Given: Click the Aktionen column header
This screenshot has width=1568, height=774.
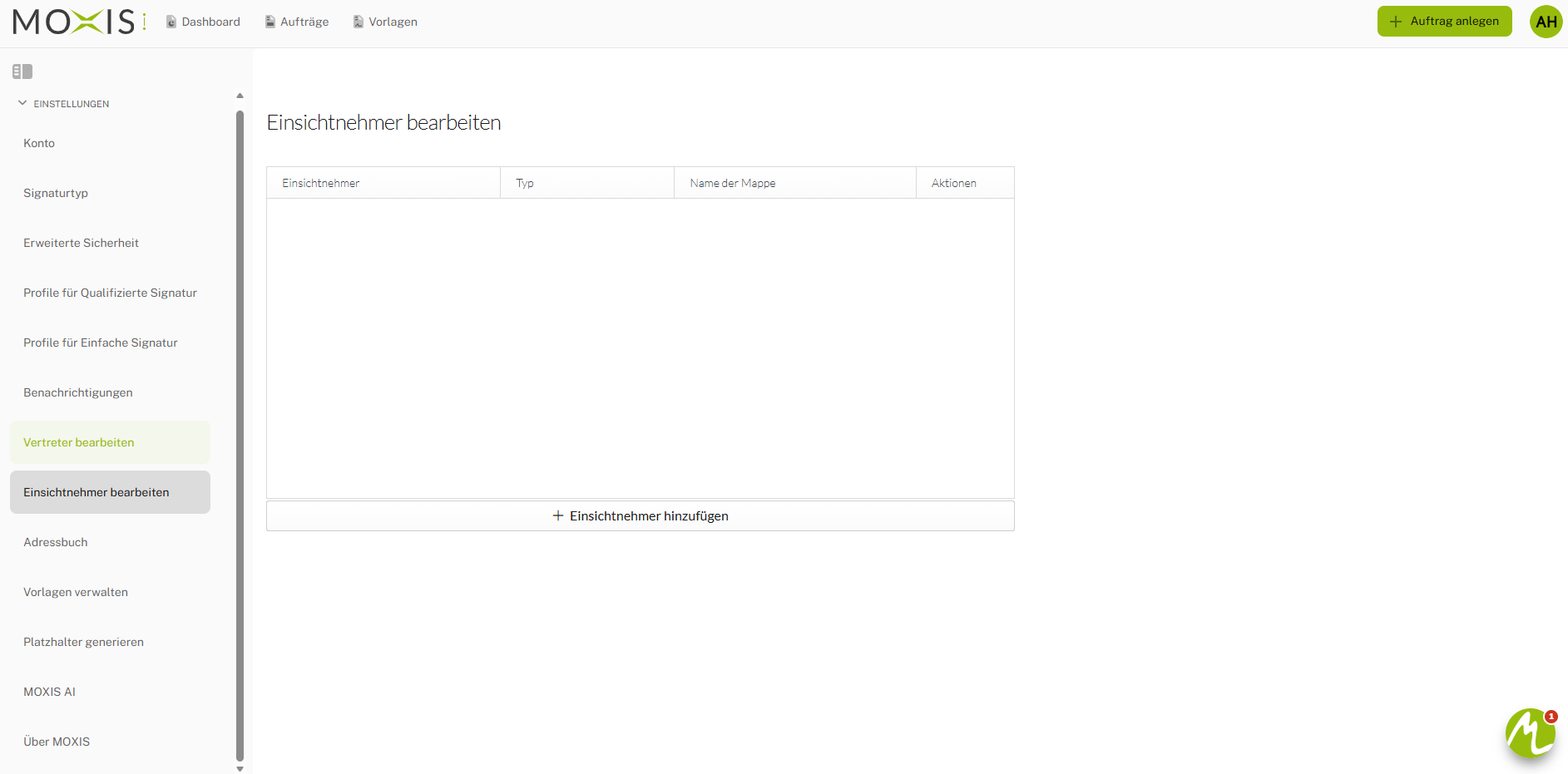Looking at the screenshot, I should click(965, 183).
